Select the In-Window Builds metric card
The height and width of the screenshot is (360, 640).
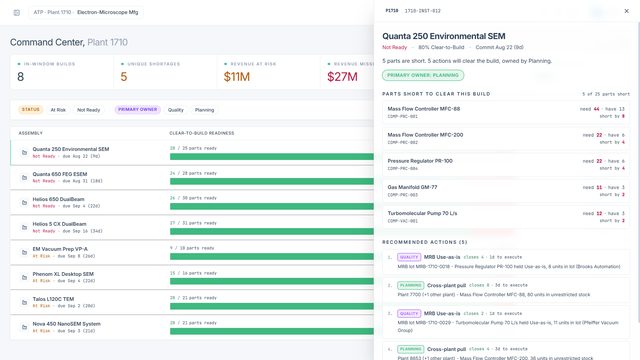[62, 72]
